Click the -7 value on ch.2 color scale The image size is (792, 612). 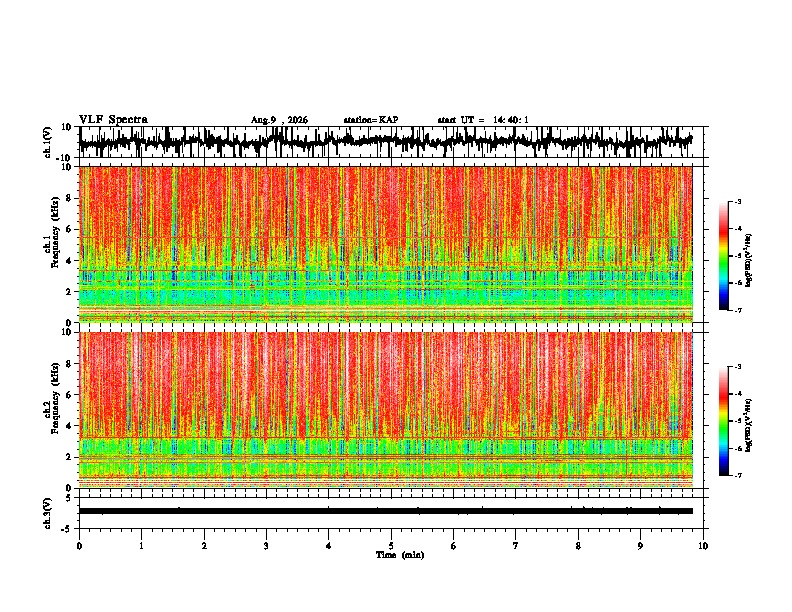pos(737,476)
